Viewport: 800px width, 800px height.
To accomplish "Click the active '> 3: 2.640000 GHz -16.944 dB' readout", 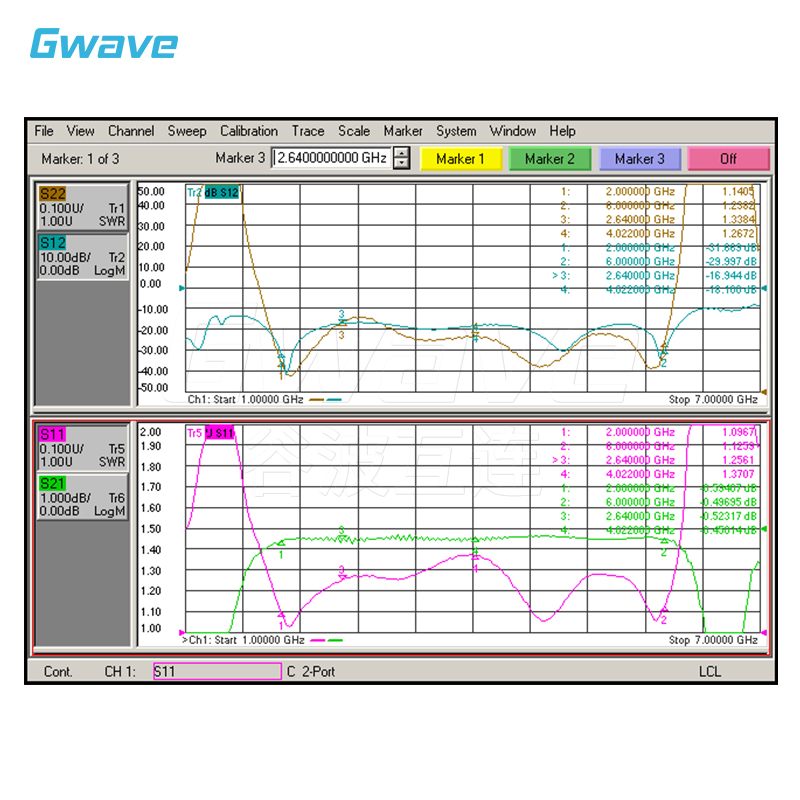I will (x=655, y=276).
